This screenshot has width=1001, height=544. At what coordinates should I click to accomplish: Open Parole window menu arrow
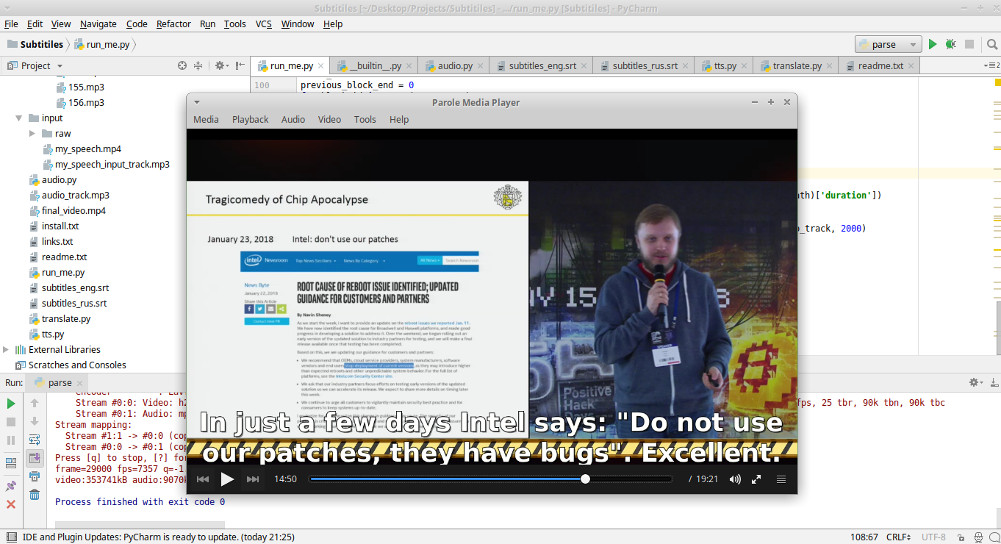(197, 102)
